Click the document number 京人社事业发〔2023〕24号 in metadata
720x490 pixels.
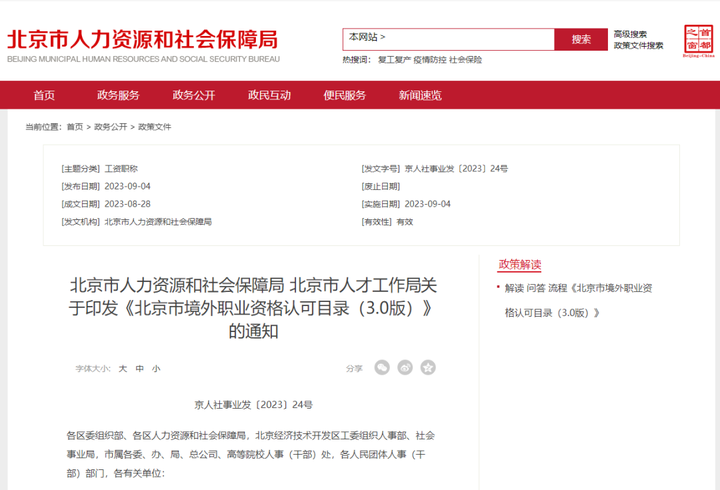456,169
